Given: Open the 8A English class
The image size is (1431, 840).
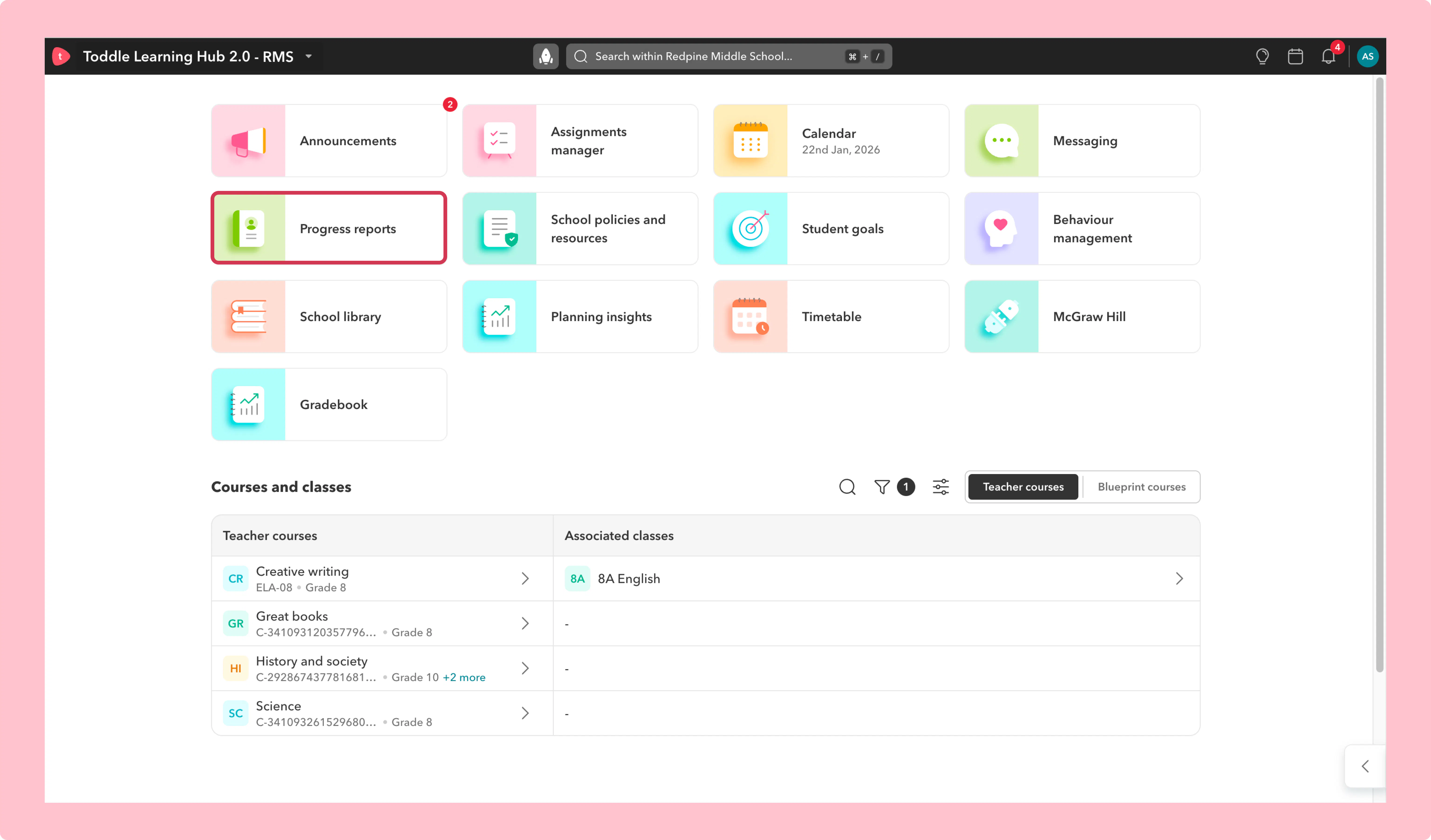Looking at the screenshot, I should (876, 578).
